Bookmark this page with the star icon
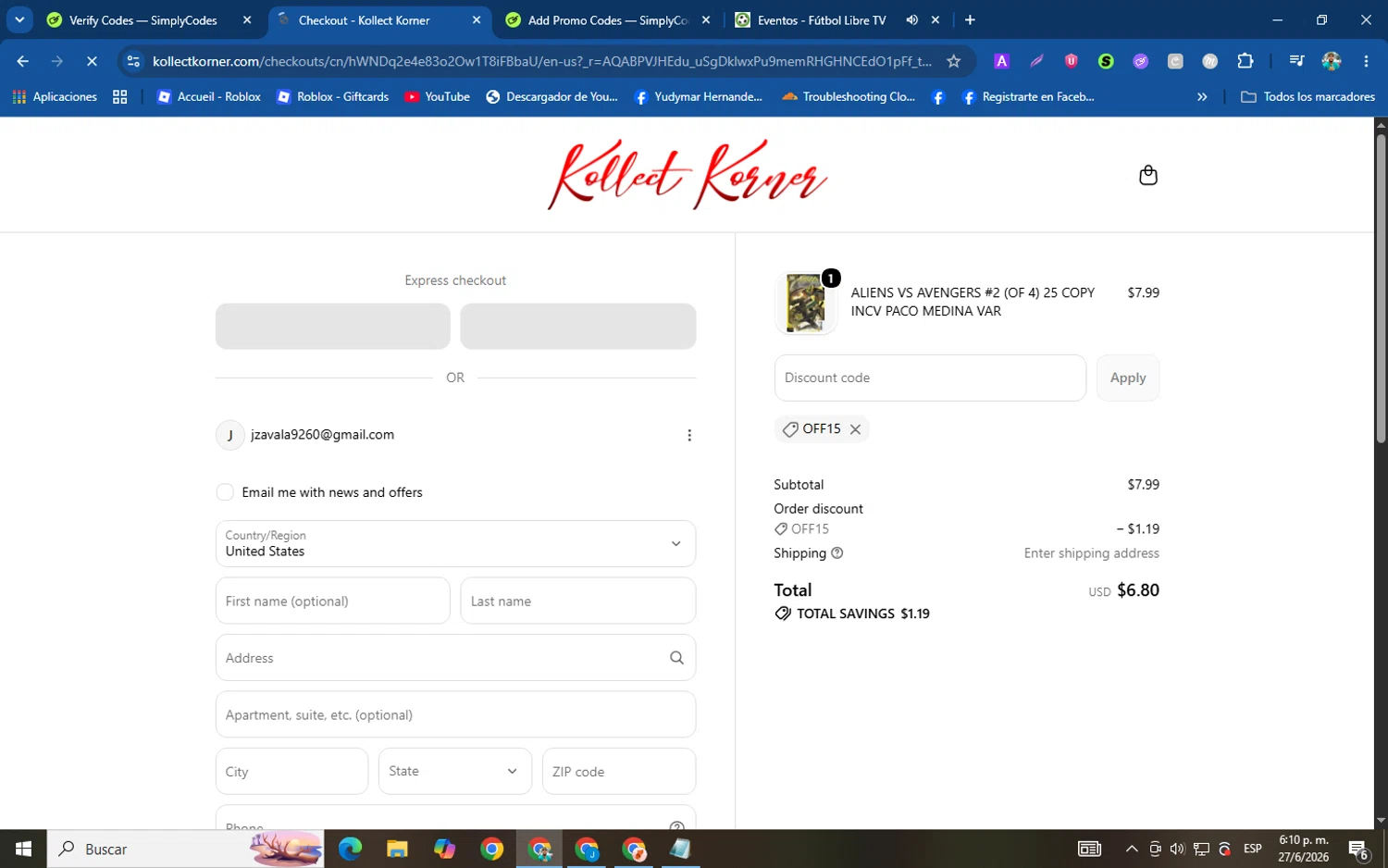 [953, 61]
